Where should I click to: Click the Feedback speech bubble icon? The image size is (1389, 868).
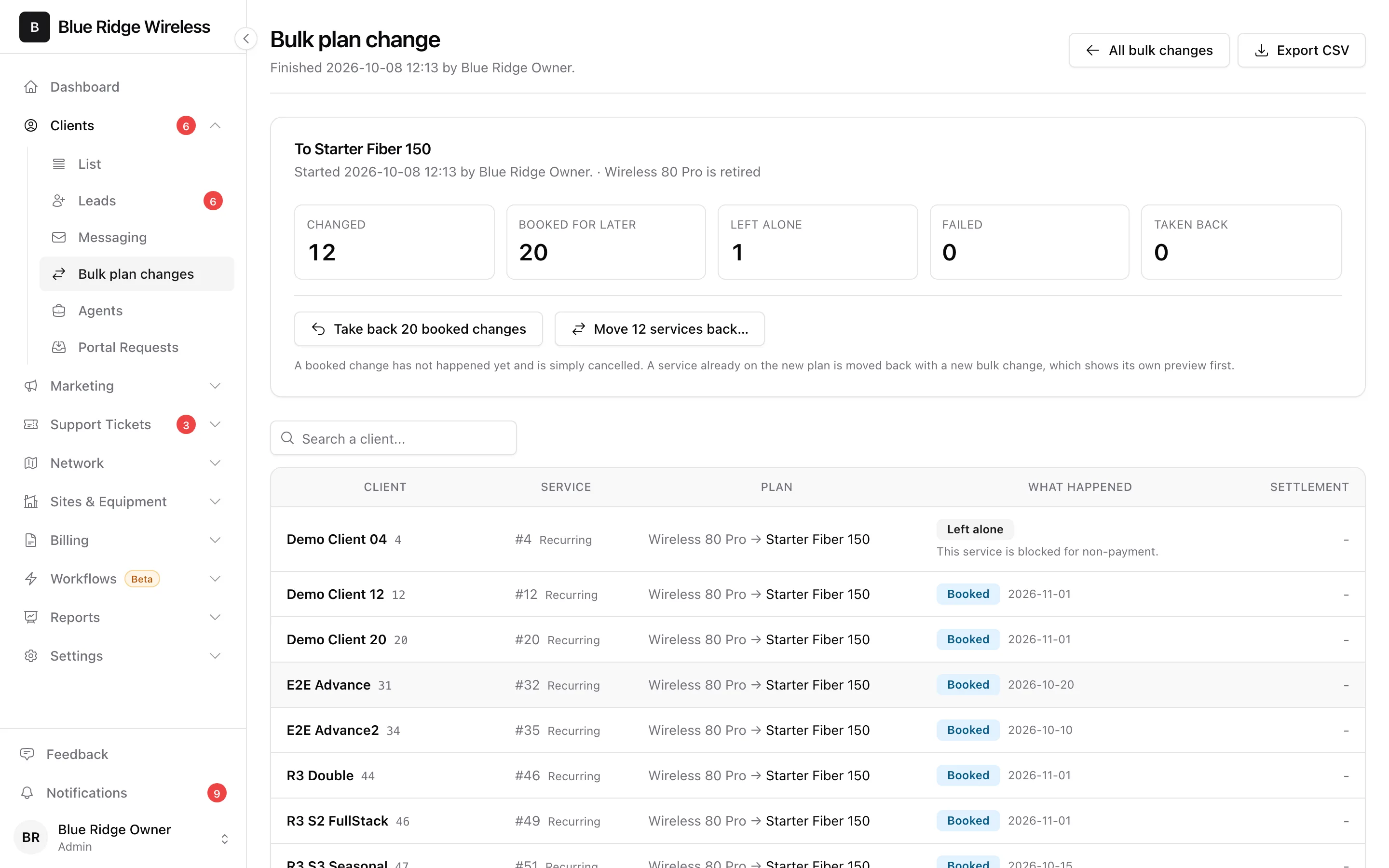click(x=27, y=754)
